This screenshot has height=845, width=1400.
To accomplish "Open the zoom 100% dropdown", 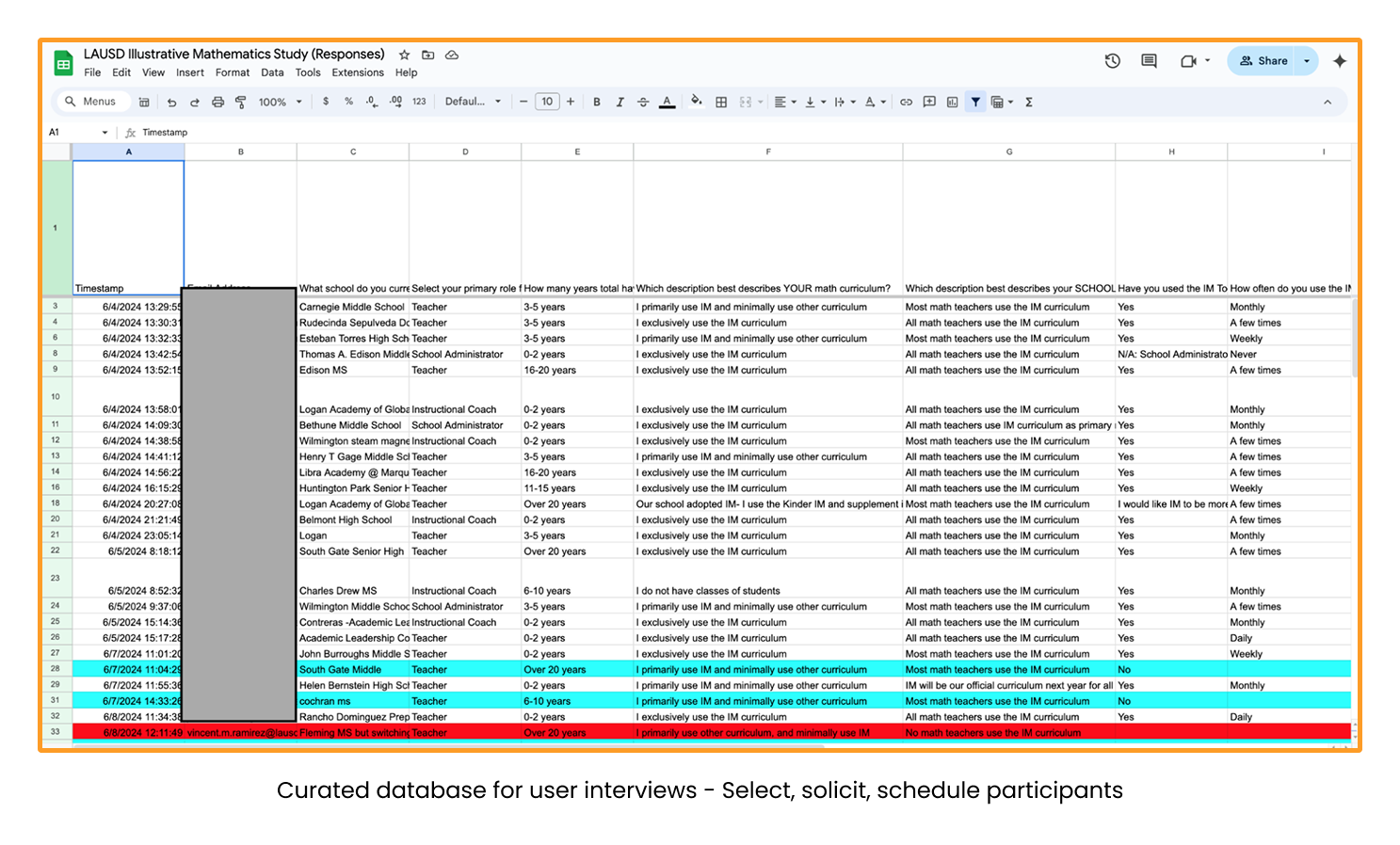I will point(281,102).
